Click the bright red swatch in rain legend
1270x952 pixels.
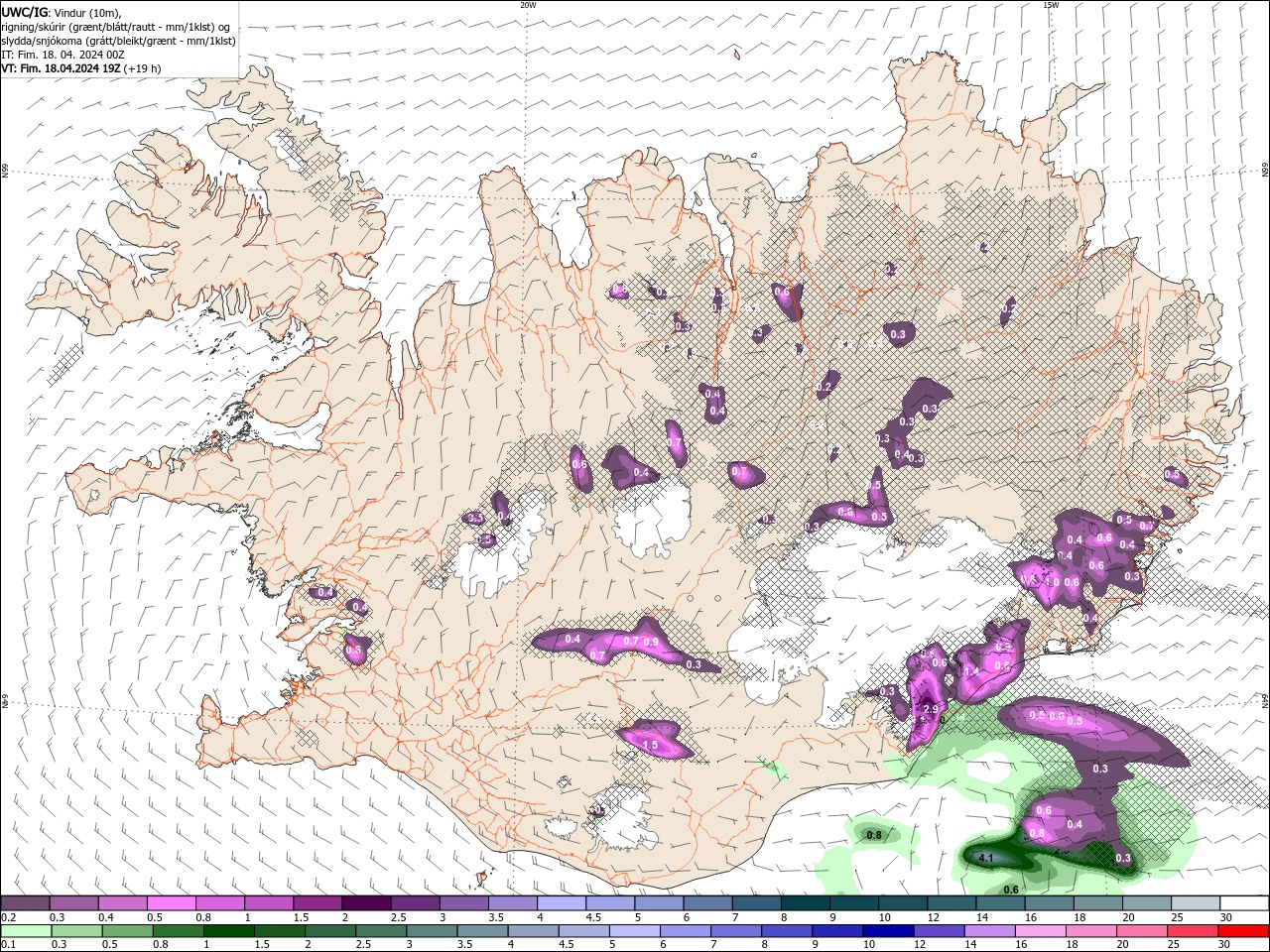point(1244,931)
